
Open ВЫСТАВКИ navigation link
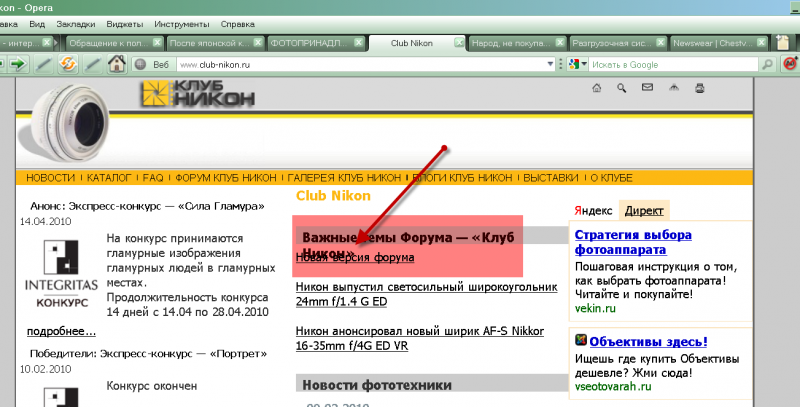click(x=551, y=177)
